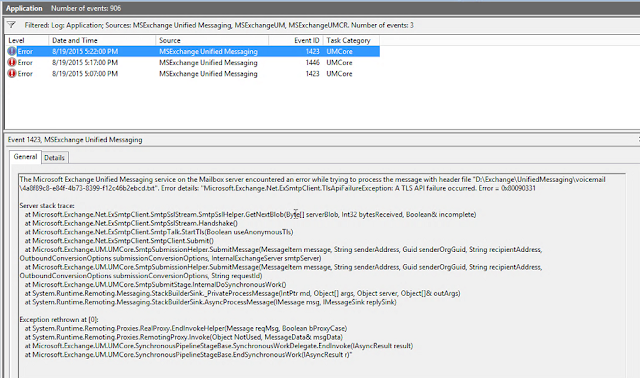Click 'Event 1423, MSExchange Unified Messaging' pane header
The width and height of the screenshot is (640, 378).
(75, 140)
